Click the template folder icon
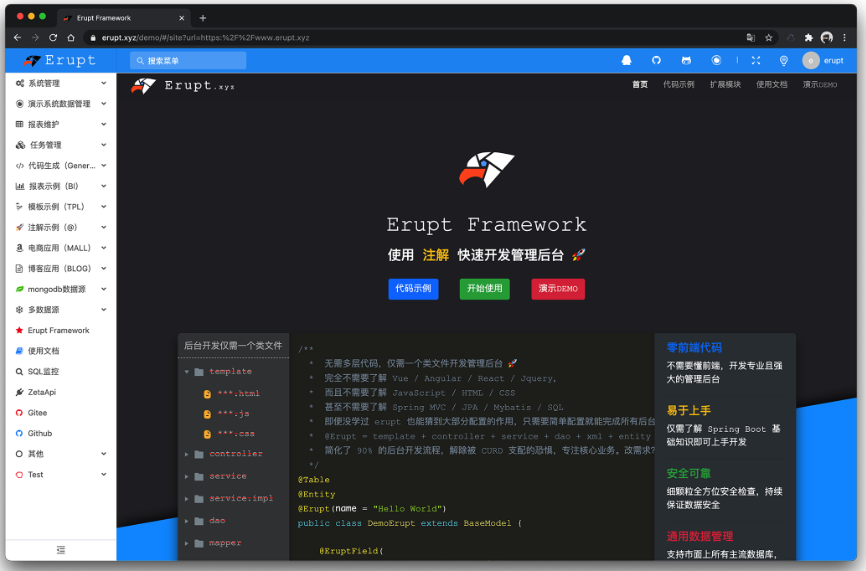Screen dimensions: 866x571 coord(199,372)
